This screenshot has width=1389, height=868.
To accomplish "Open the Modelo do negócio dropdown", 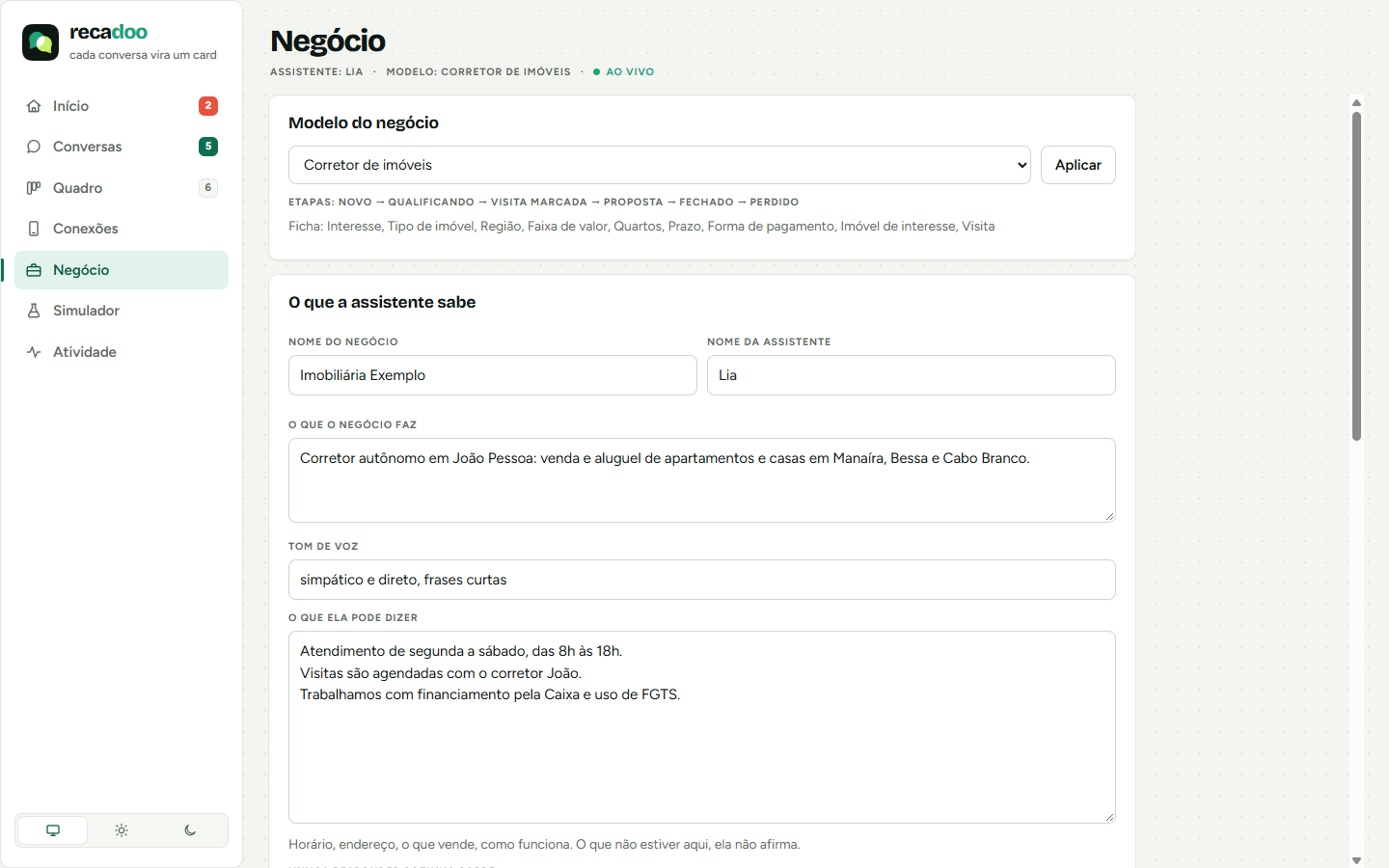I will 660,165.
